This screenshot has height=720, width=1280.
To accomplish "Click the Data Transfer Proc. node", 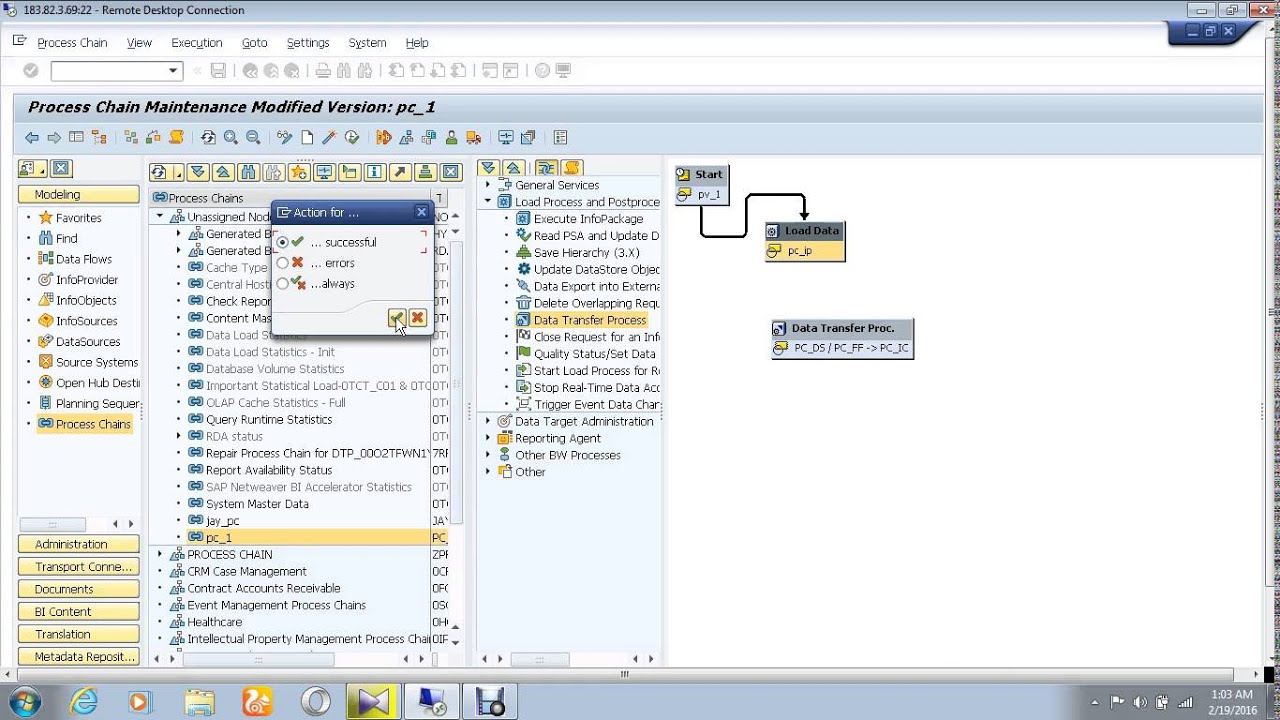I will point(842,338).
